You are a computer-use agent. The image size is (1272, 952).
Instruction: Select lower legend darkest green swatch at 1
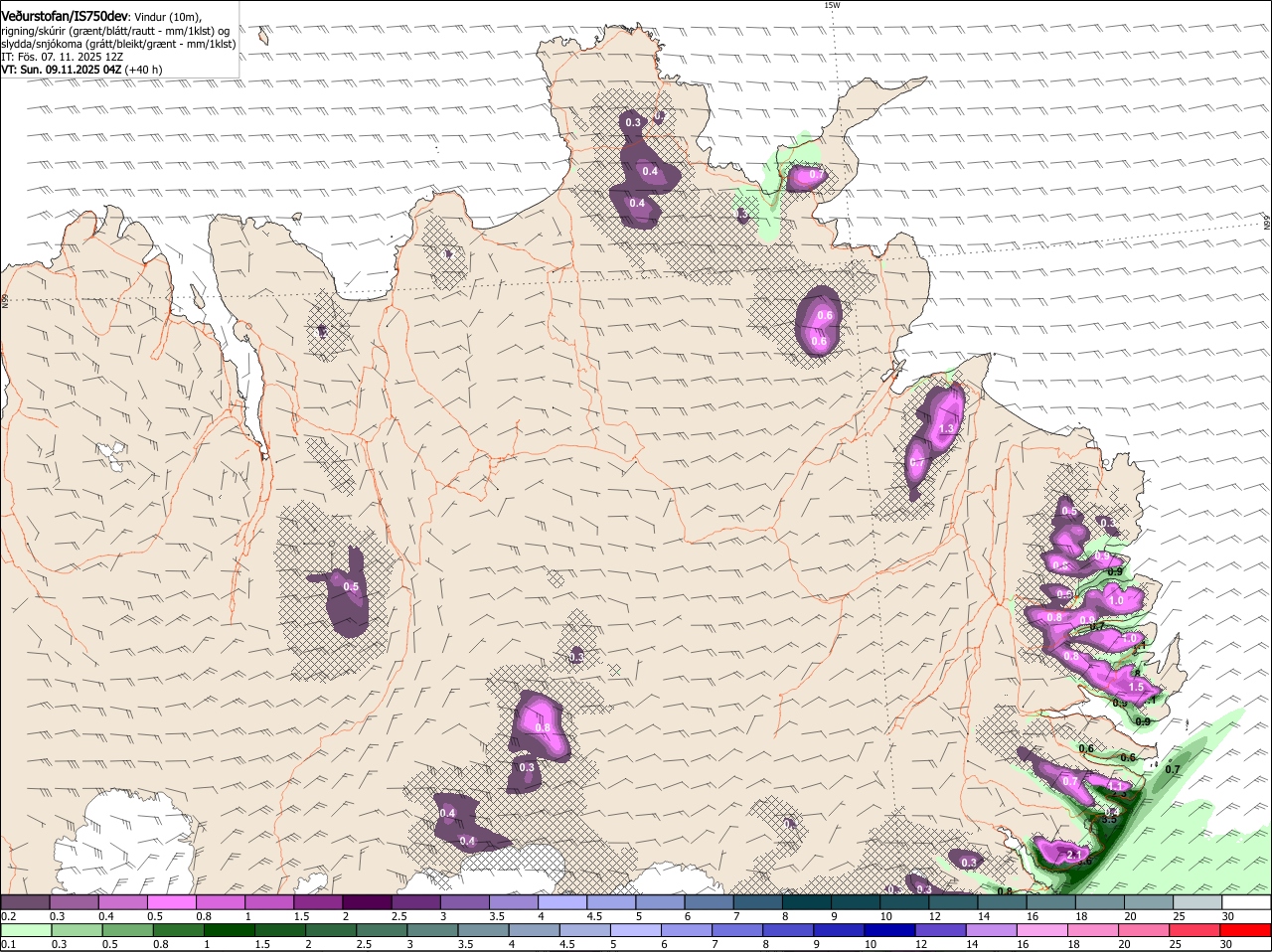point(229,930)
